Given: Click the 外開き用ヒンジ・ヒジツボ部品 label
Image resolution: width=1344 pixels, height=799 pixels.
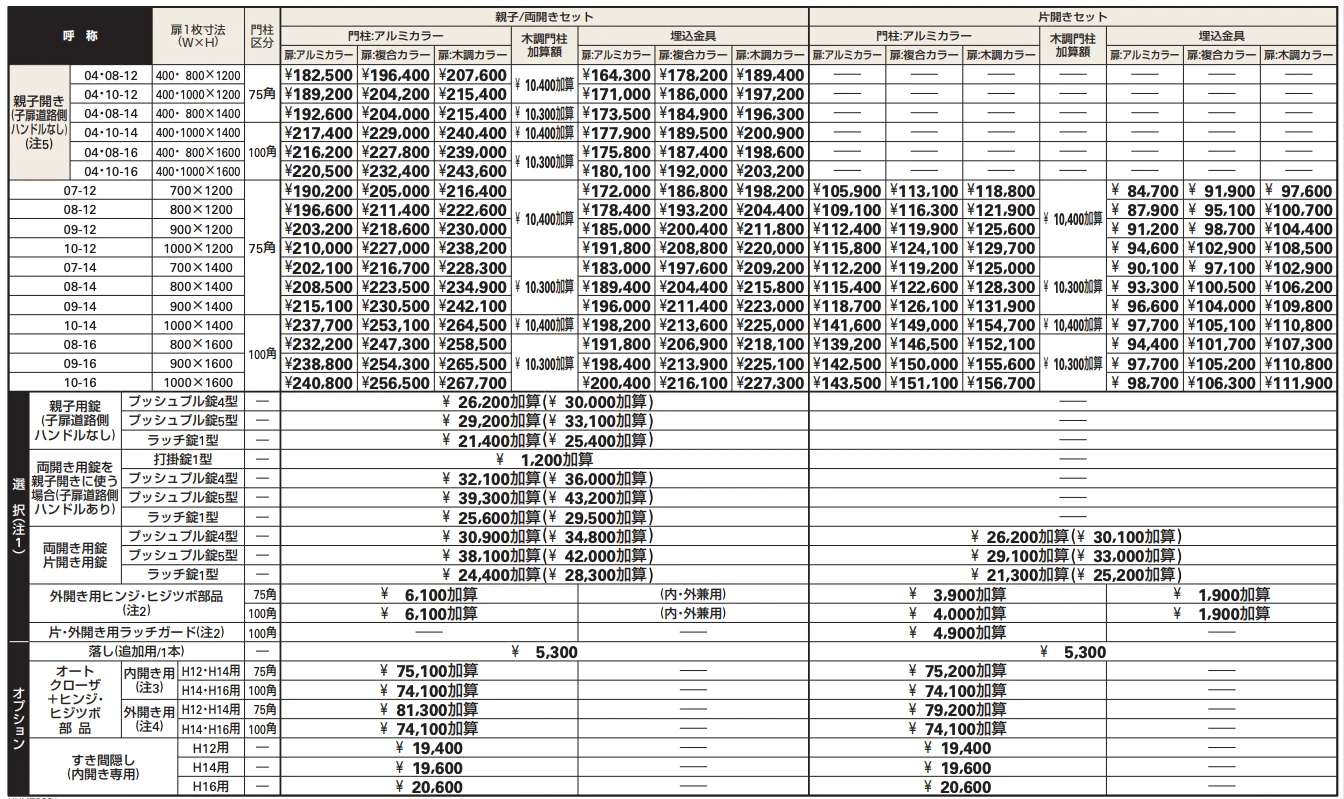Looking at the screenshot, I should click(x=135, y=602).
